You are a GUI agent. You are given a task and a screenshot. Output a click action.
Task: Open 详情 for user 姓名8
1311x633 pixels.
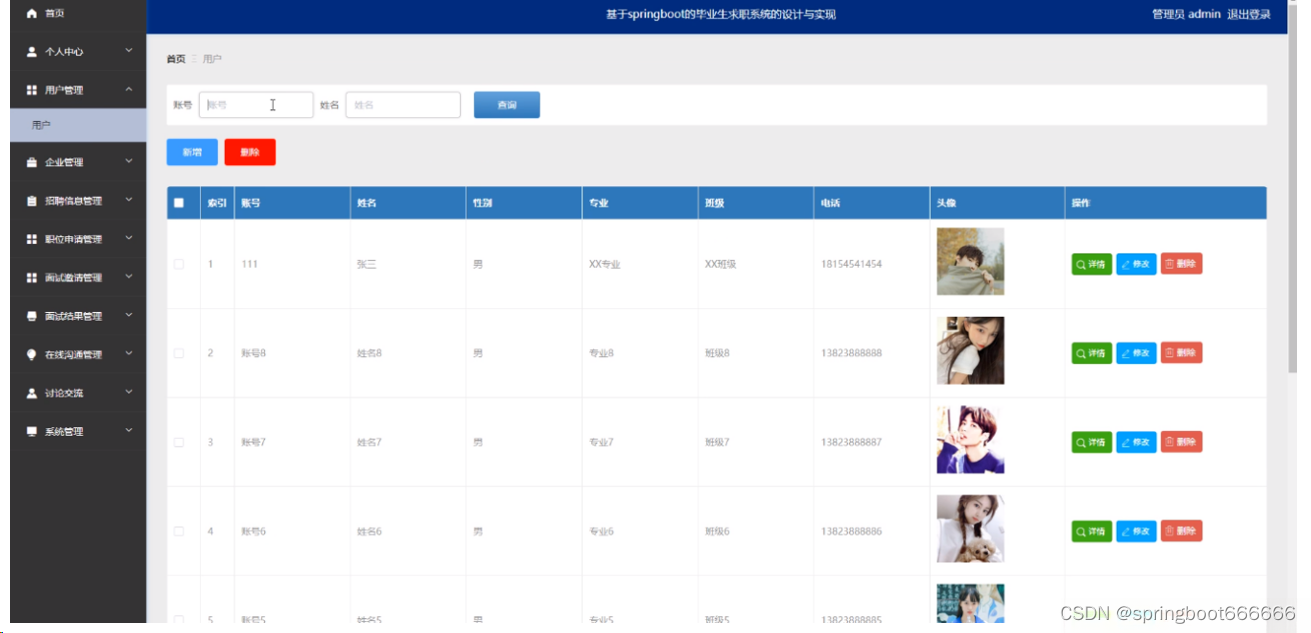point(1091,353)
